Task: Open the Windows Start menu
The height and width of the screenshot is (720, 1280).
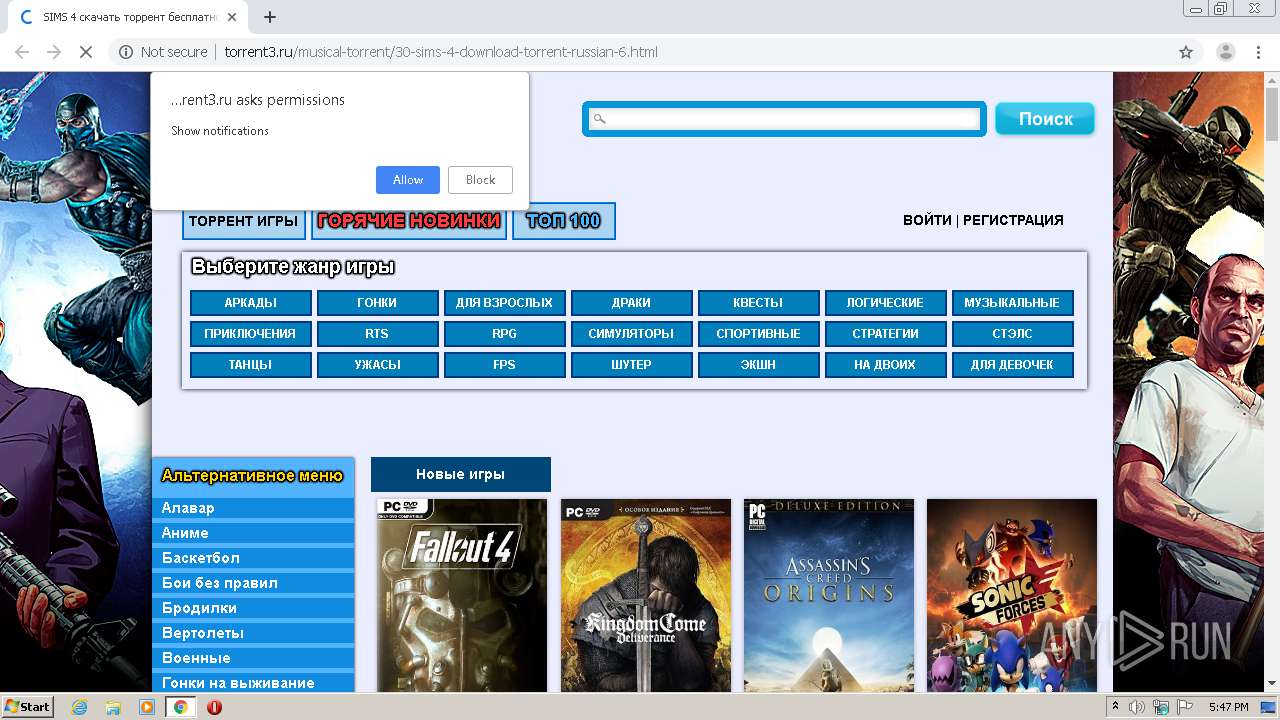Action: click(27, 707)
